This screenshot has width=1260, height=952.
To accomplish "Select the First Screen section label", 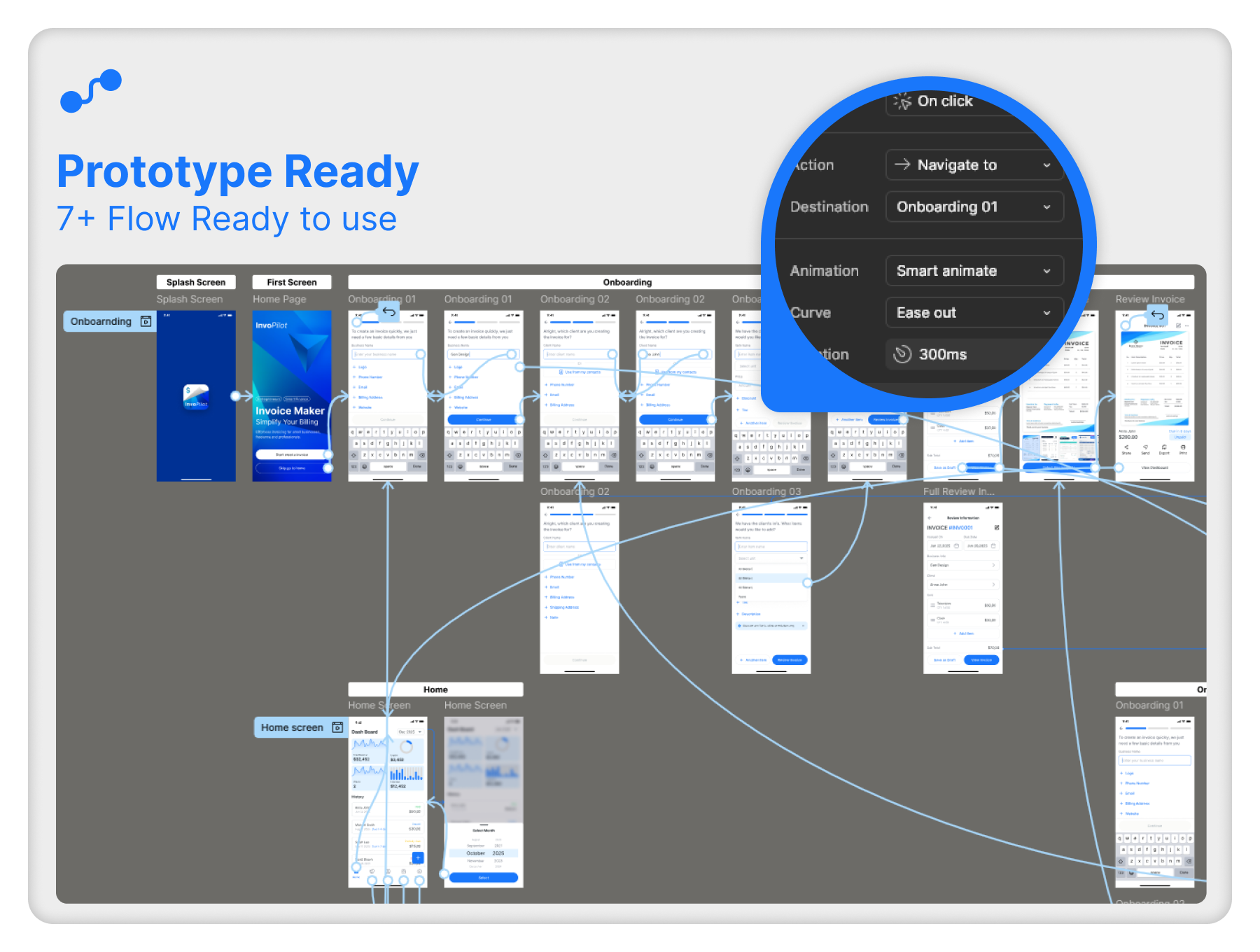I will tap(292, 282).
